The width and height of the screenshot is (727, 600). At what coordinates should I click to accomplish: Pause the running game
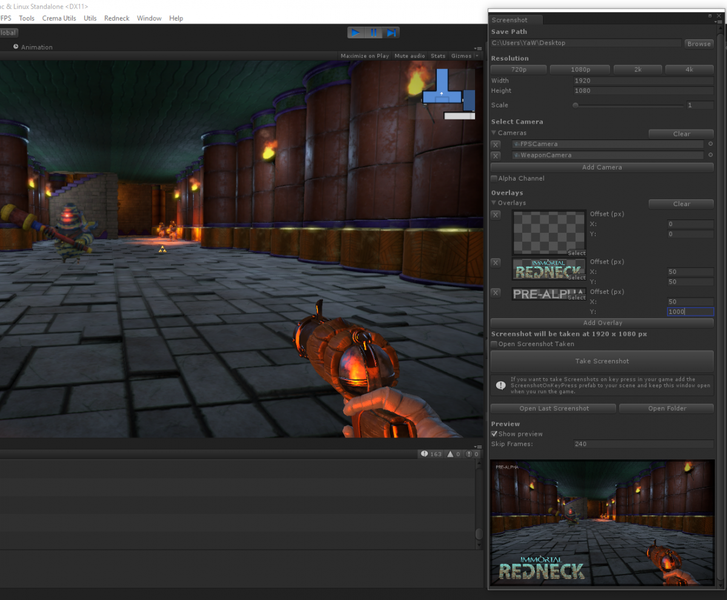pos(374,32)
